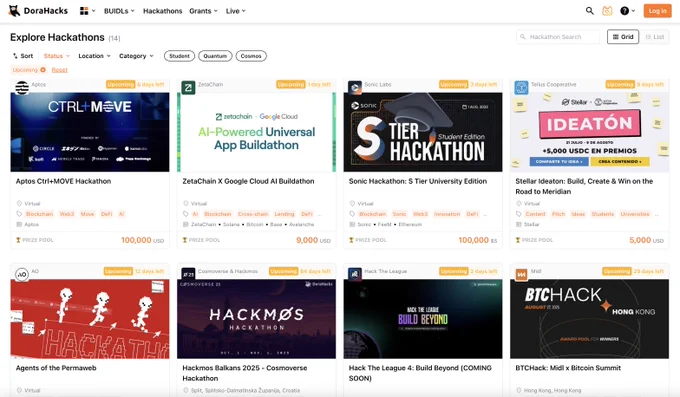Open the Hackathons nav item
Viewport: 680px width, 397px height.
point(163,11)
